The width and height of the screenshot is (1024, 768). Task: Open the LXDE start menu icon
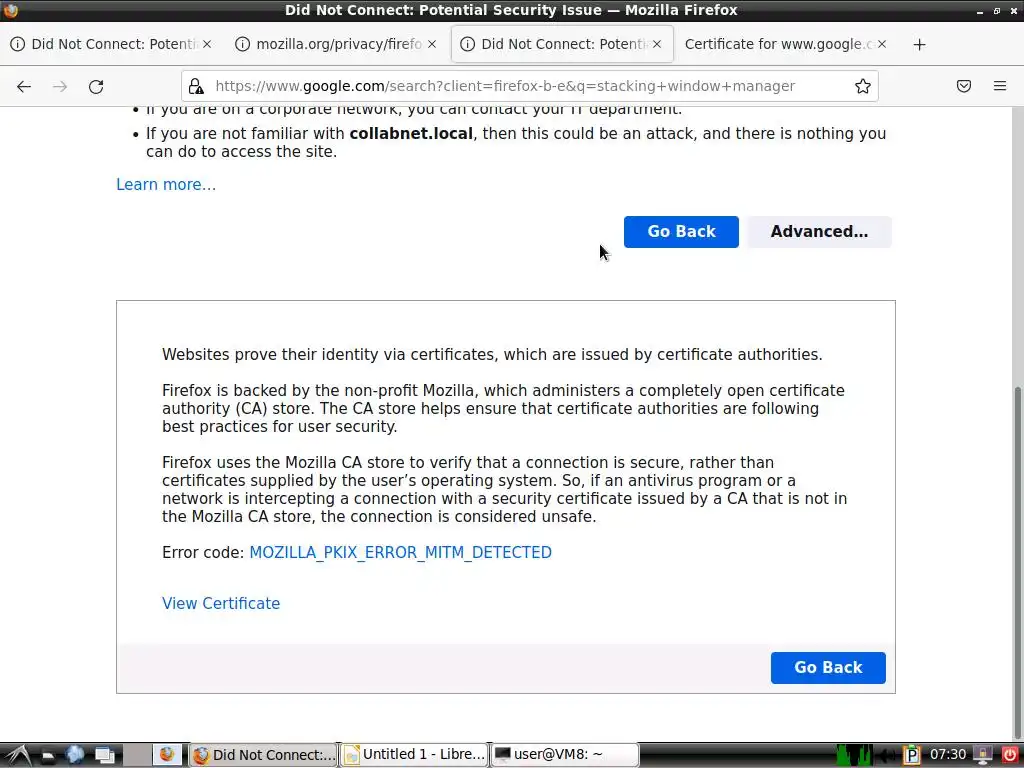pos(18,755)
